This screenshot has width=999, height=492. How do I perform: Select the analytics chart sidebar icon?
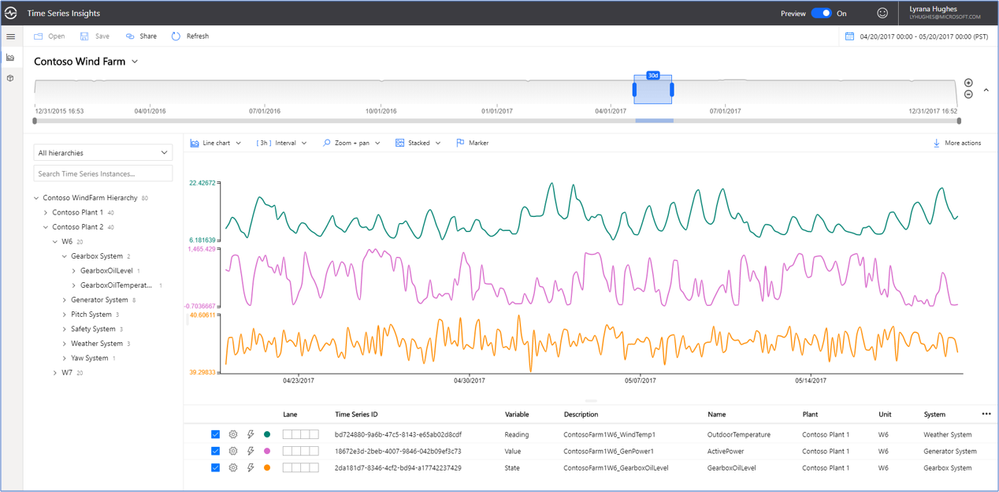(x=10, y=57)
